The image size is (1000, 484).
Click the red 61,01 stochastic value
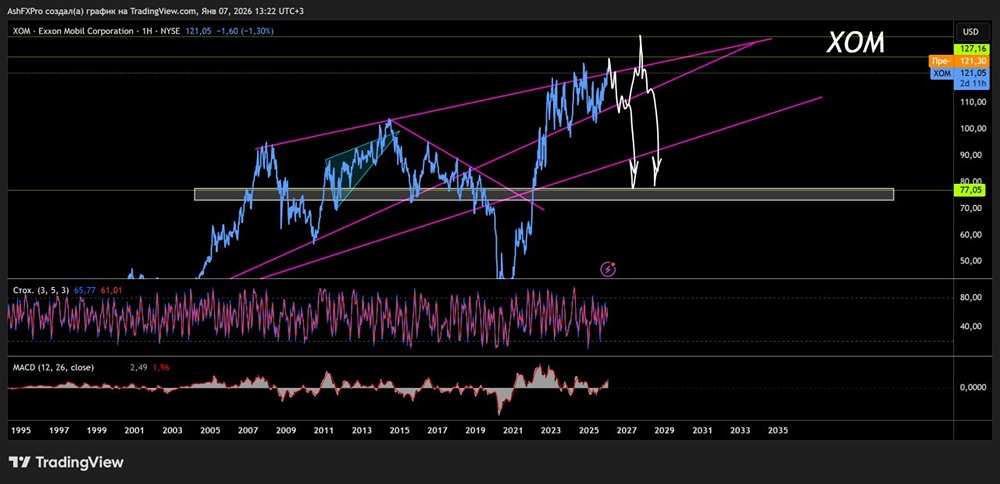(x=110, y=290)
